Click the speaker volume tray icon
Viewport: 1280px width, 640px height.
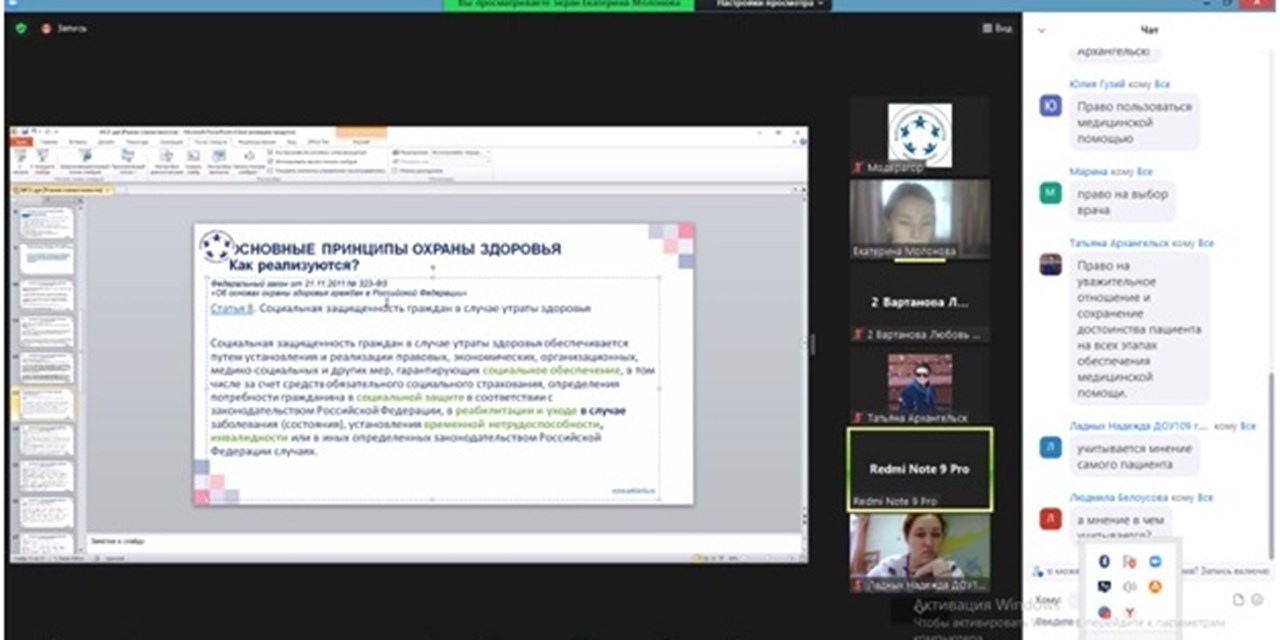[1130, 587]
